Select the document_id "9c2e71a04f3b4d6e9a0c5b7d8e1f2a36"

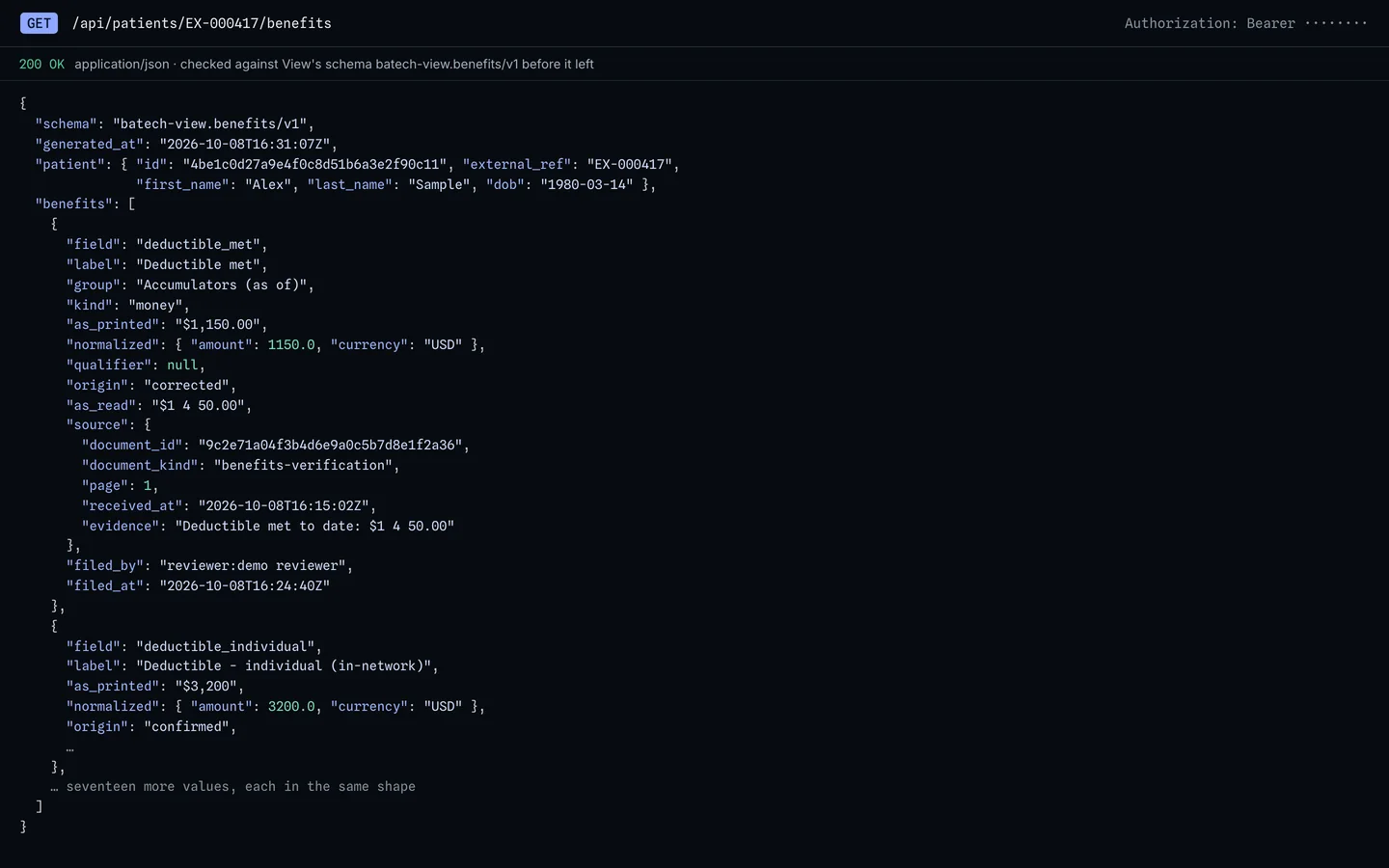330,445
